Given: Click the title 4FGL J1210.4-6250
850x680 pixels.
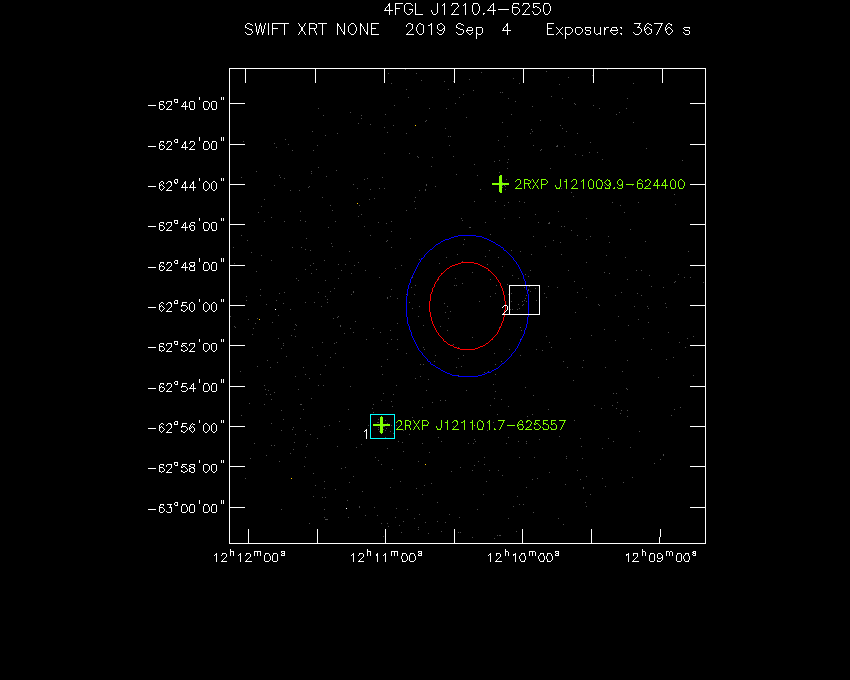Looking at the screenshot, I should click(467, 9).
